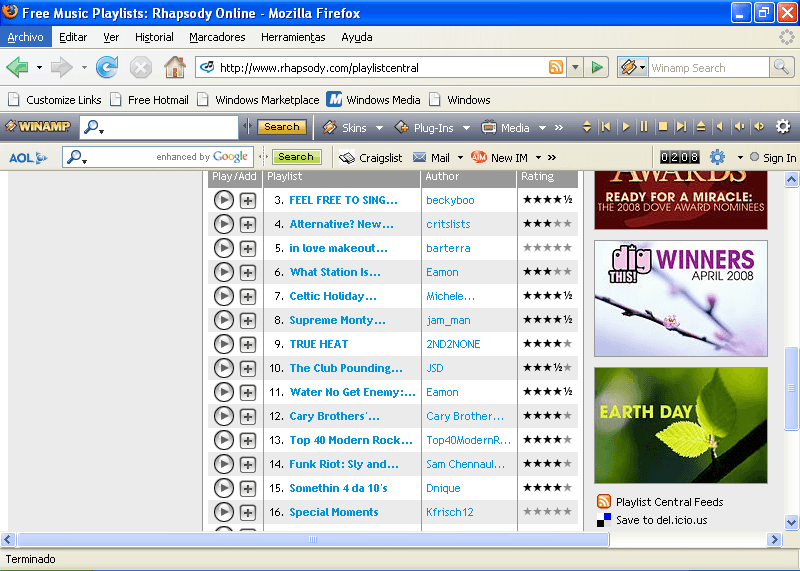This screenshot has width=800, height=571.
Task: Add Celtic Holiday playlist with plus icon
Action: [x=248, y=296]
